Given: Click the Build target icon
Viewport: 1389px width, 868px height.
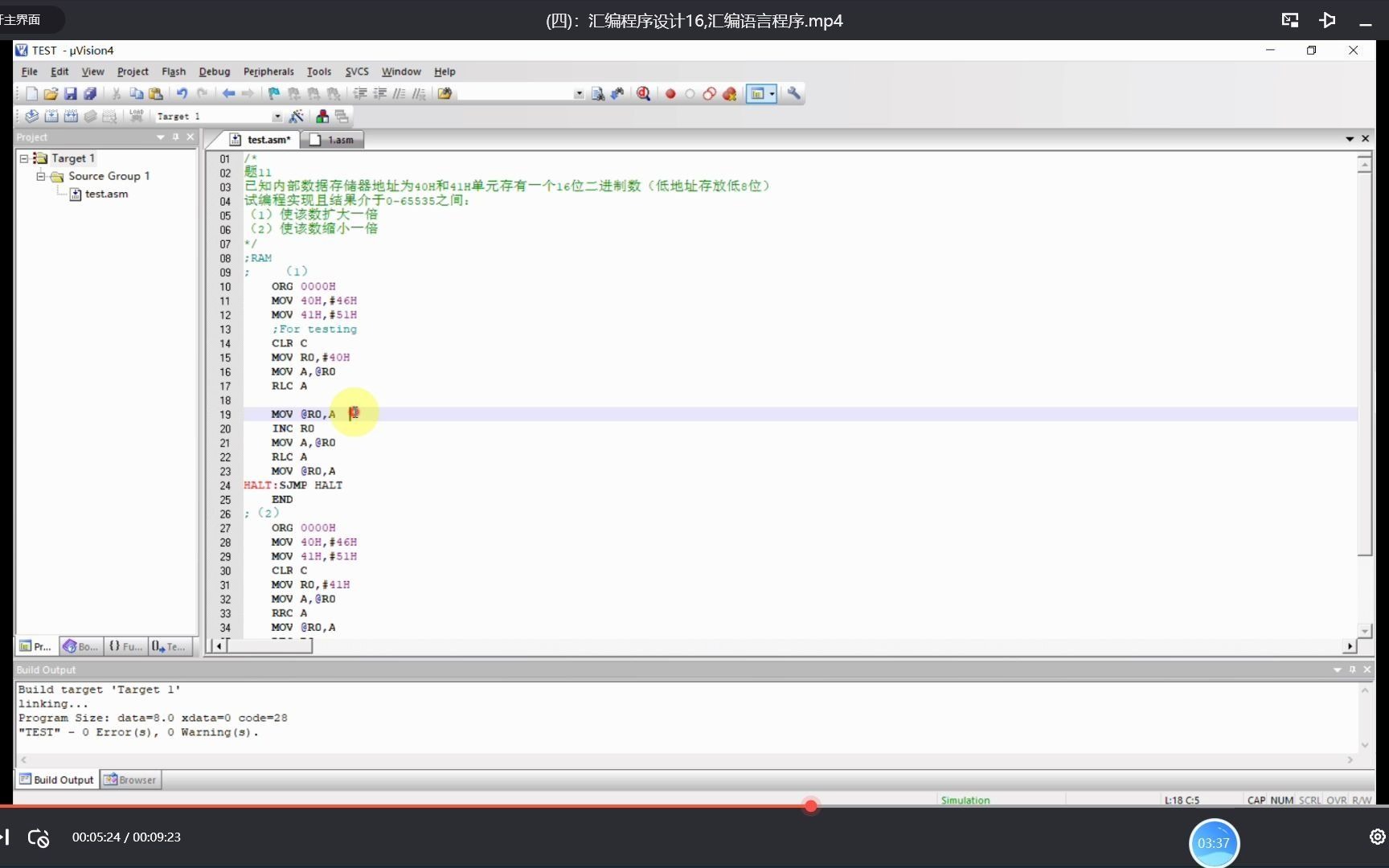Looking at the screenshot, I should coord(51,117).
